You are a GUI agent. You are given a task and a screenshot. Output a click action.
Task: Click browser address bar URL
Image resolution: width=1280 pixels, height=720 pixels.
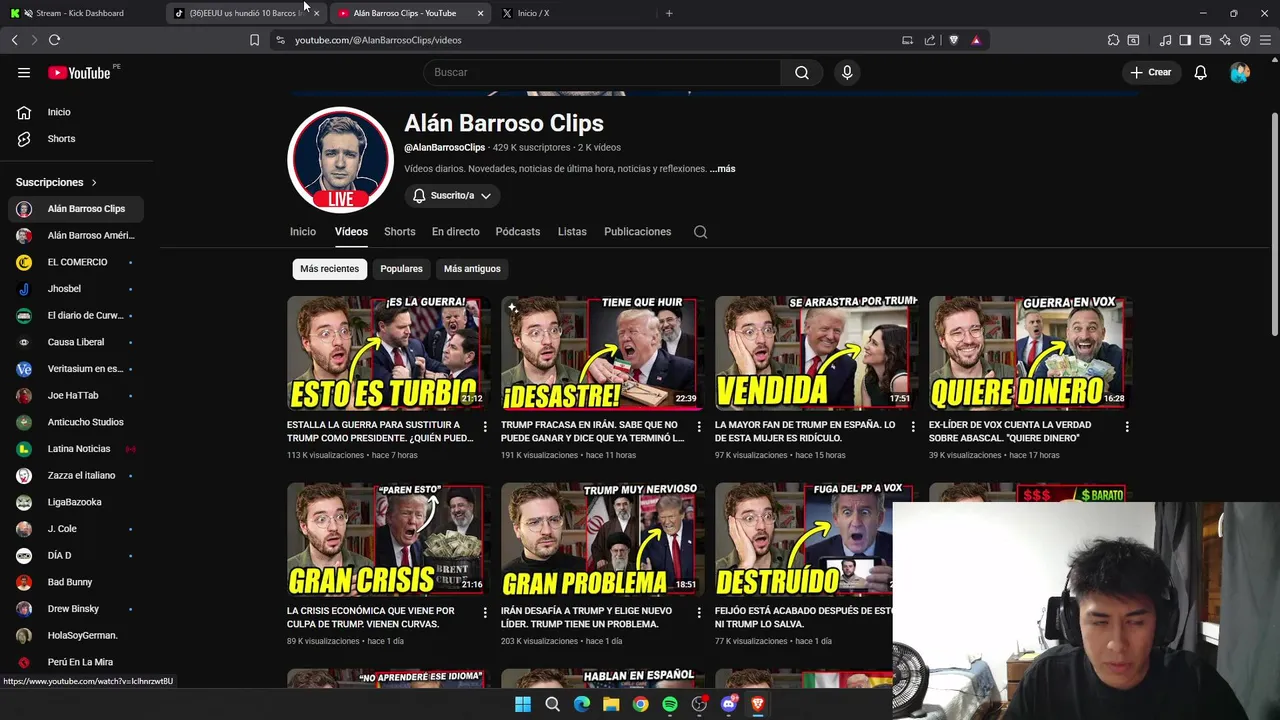coord(378,40)
